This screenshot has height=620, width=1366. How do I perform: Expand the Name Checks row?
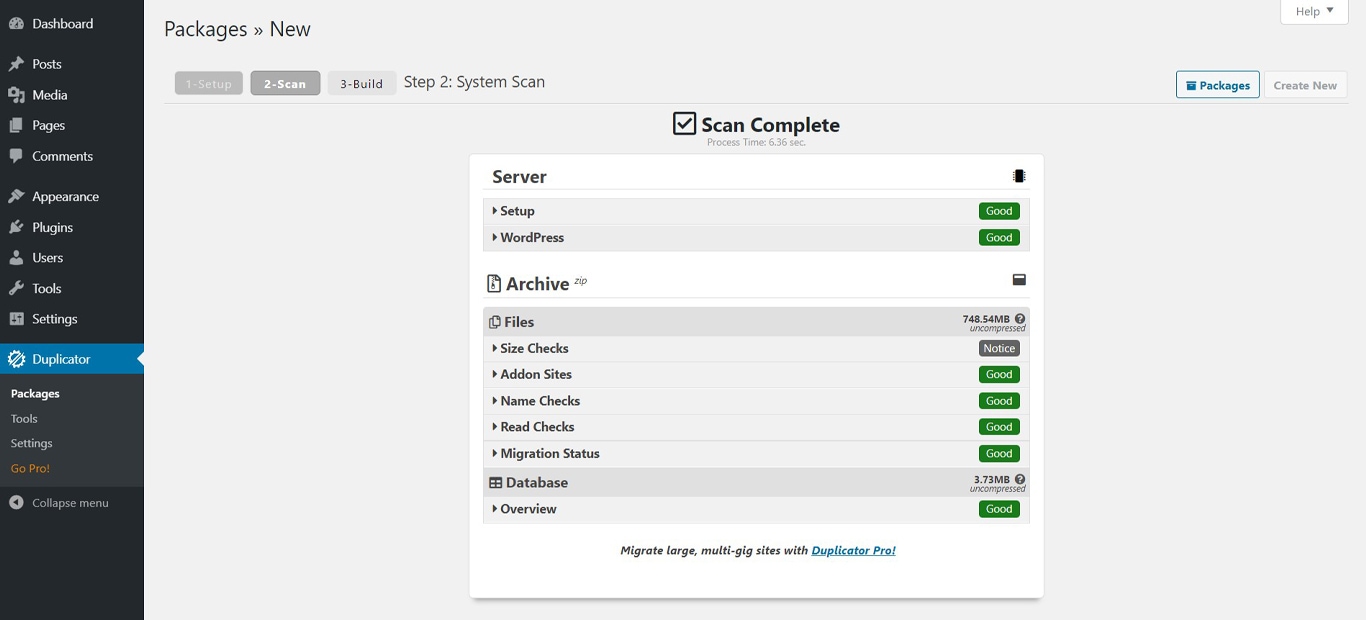pos(756,401)
